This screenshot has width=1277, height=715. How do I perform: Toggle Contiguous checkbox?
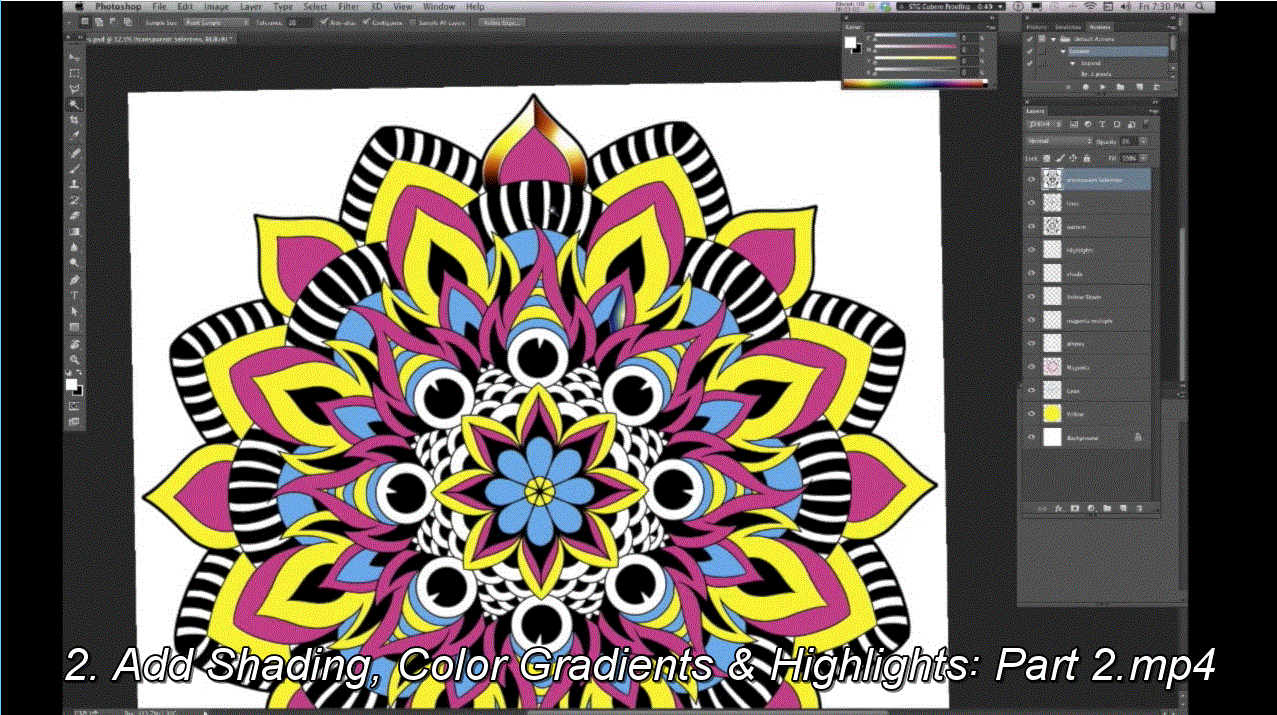click(x=366, y=21)
